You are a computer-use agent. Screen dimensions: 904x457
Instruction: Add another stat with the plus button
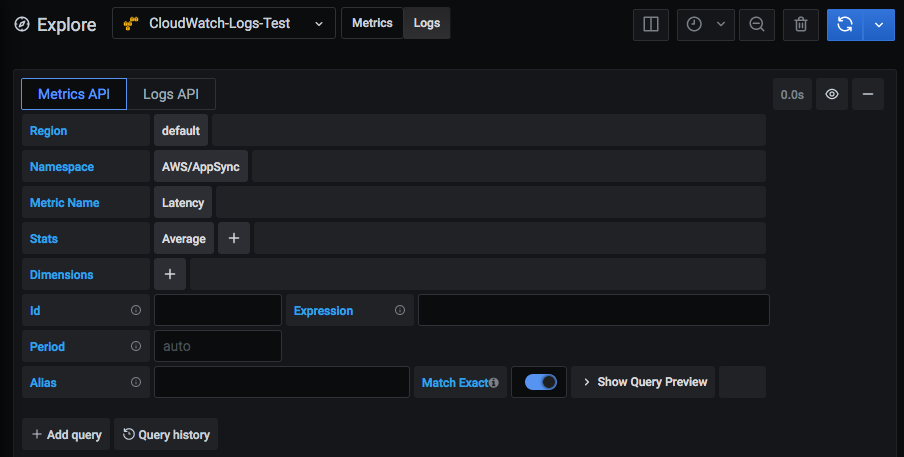coord(233,238)
